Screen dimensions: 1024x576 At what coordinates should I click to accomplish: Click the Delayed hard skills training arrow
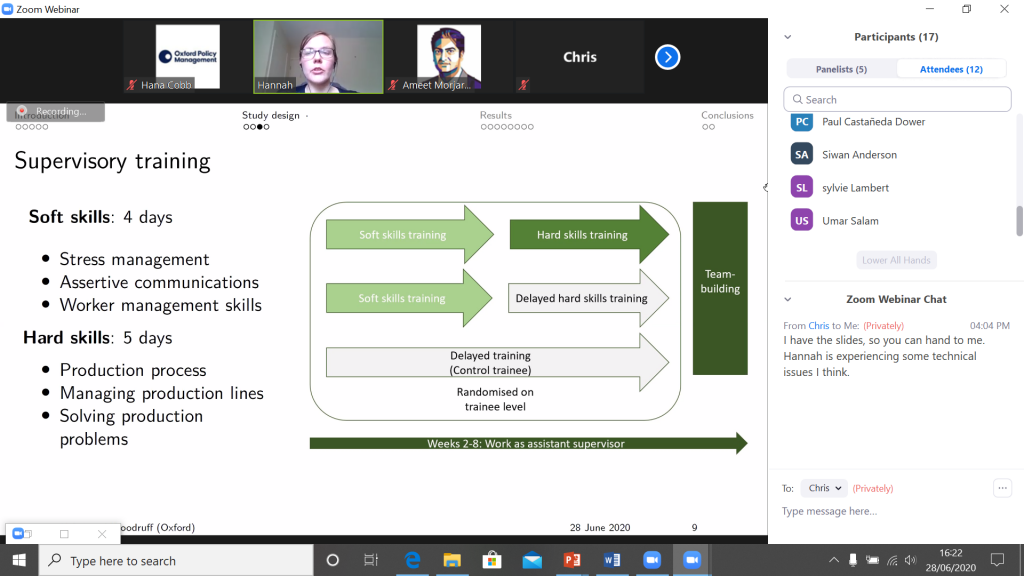coord(588,298)
